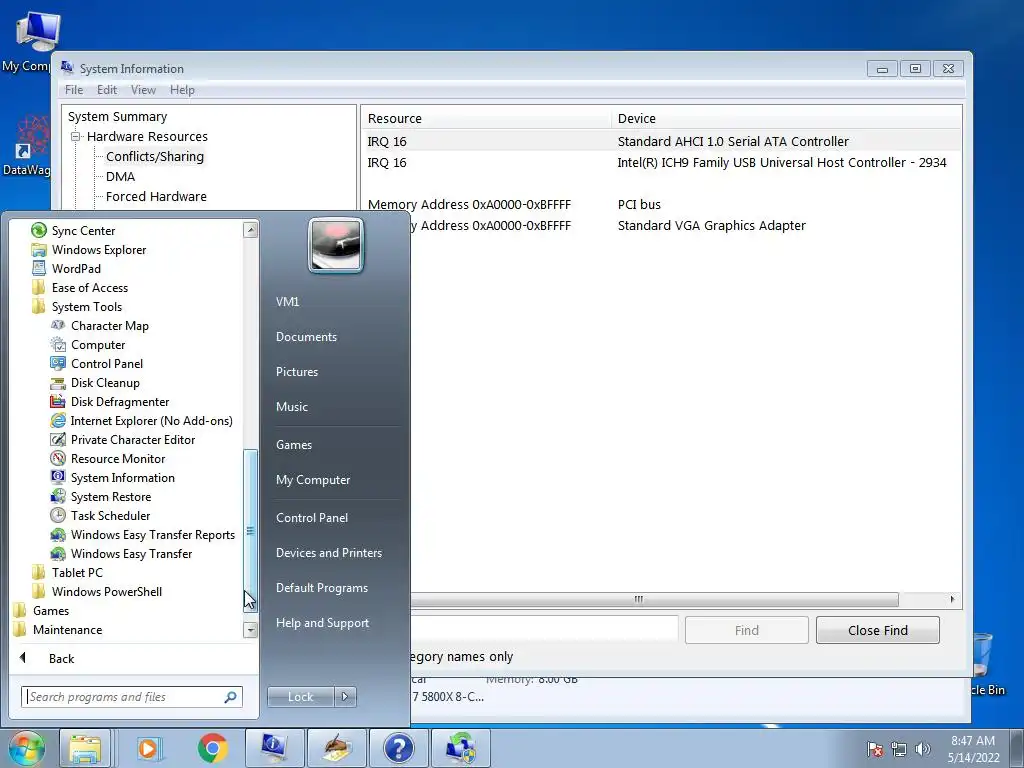Image resolution: width=1024 pixels, height=768 pixels.
Task: Open System Restore
Action: 101,496
